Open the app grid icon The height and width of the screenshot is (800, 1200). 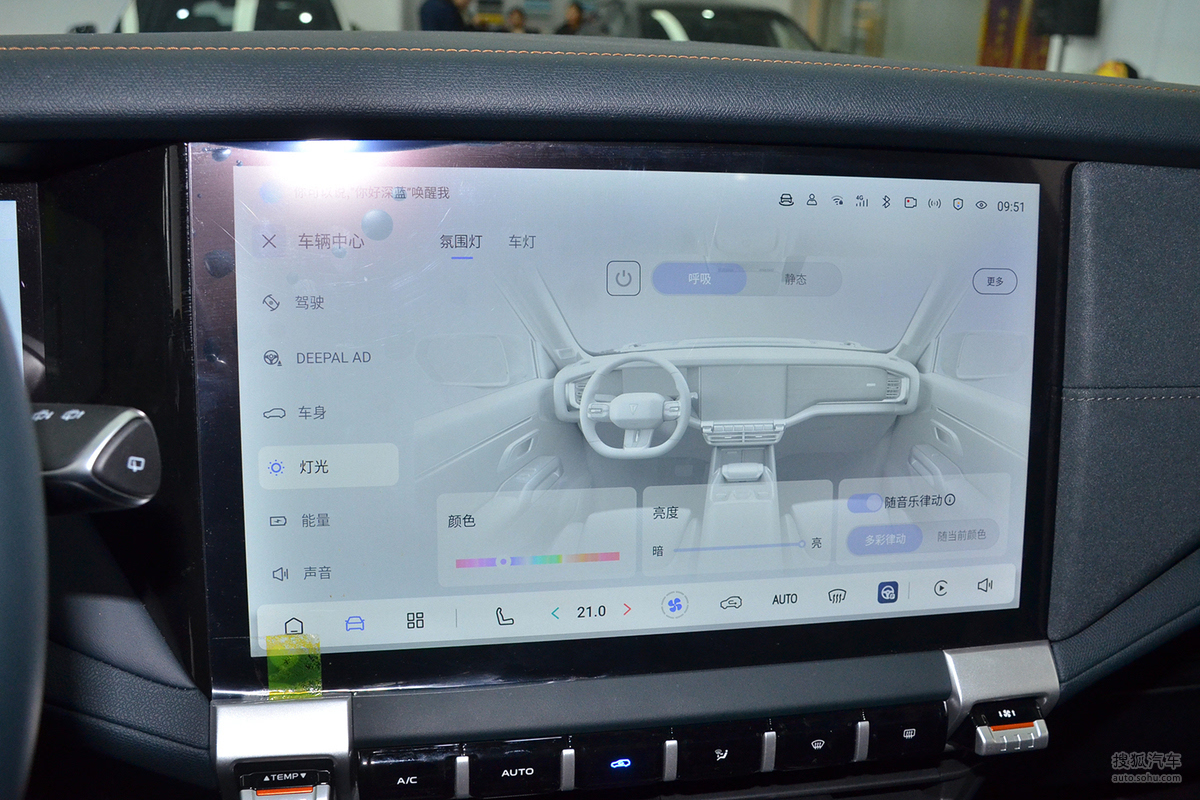(415, 620)
